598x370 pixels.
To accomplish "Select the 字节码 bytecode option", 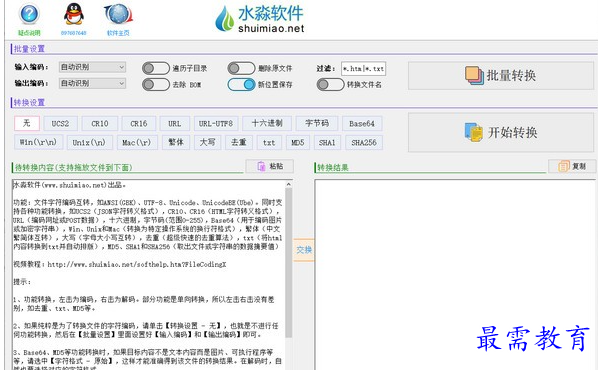I will pyautogui.click(x=317, y=123).
